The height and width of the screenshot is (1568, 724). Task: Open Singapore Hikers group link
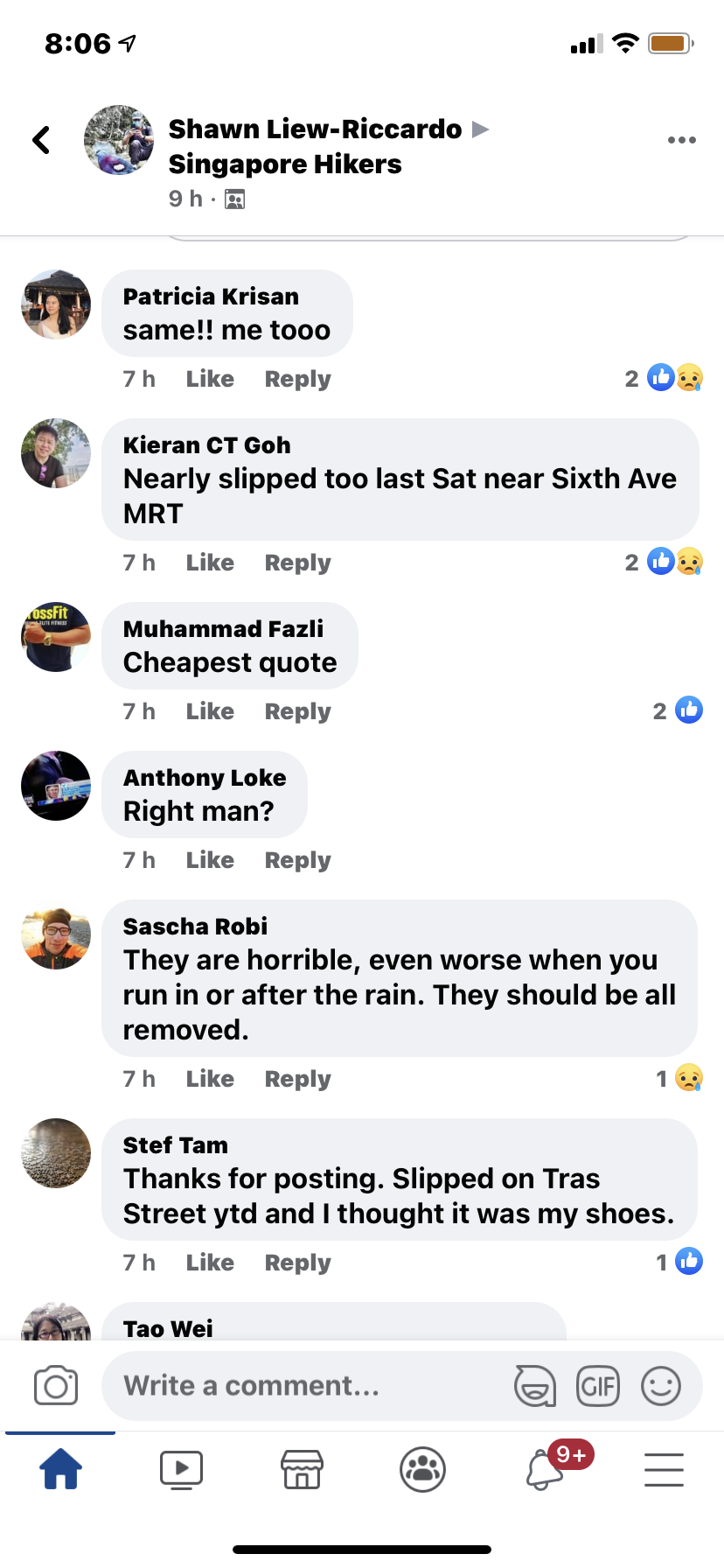(285, 164)
